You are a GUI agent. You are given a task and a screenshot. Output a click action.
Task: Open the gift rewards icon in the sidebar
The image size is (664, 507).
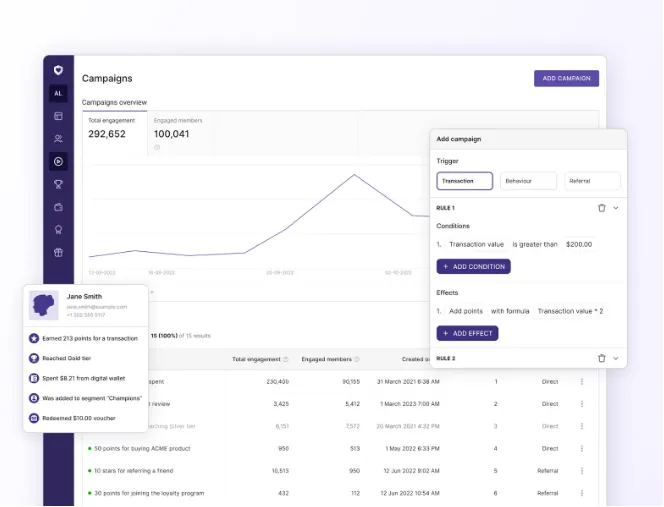[58, 252]
